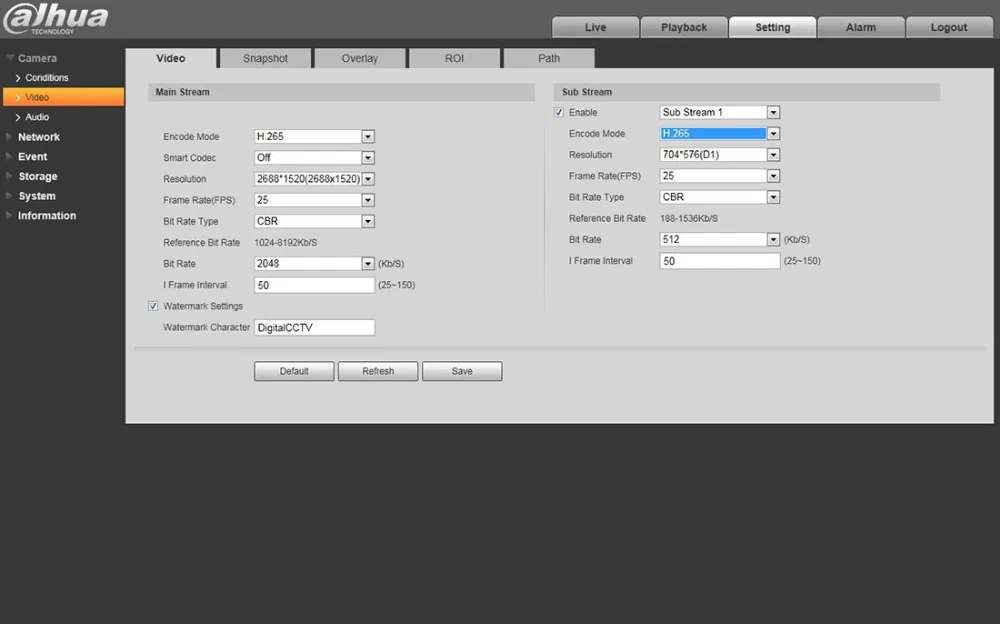Click the 1024-8192Kb/S reference bit rate text
The width and height of the screenshot is (1000, 624).
coord(286,242)
